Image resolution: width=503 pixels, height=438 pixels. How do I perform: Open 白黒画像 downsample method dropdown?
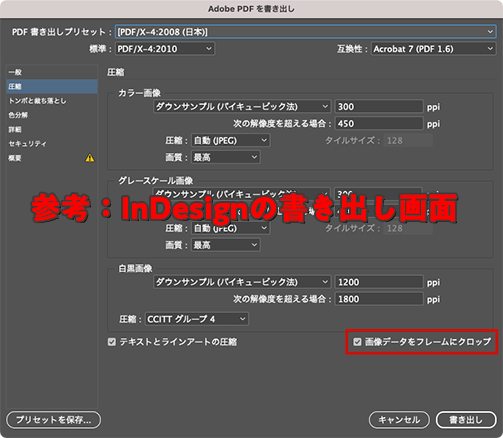(242, 282)
